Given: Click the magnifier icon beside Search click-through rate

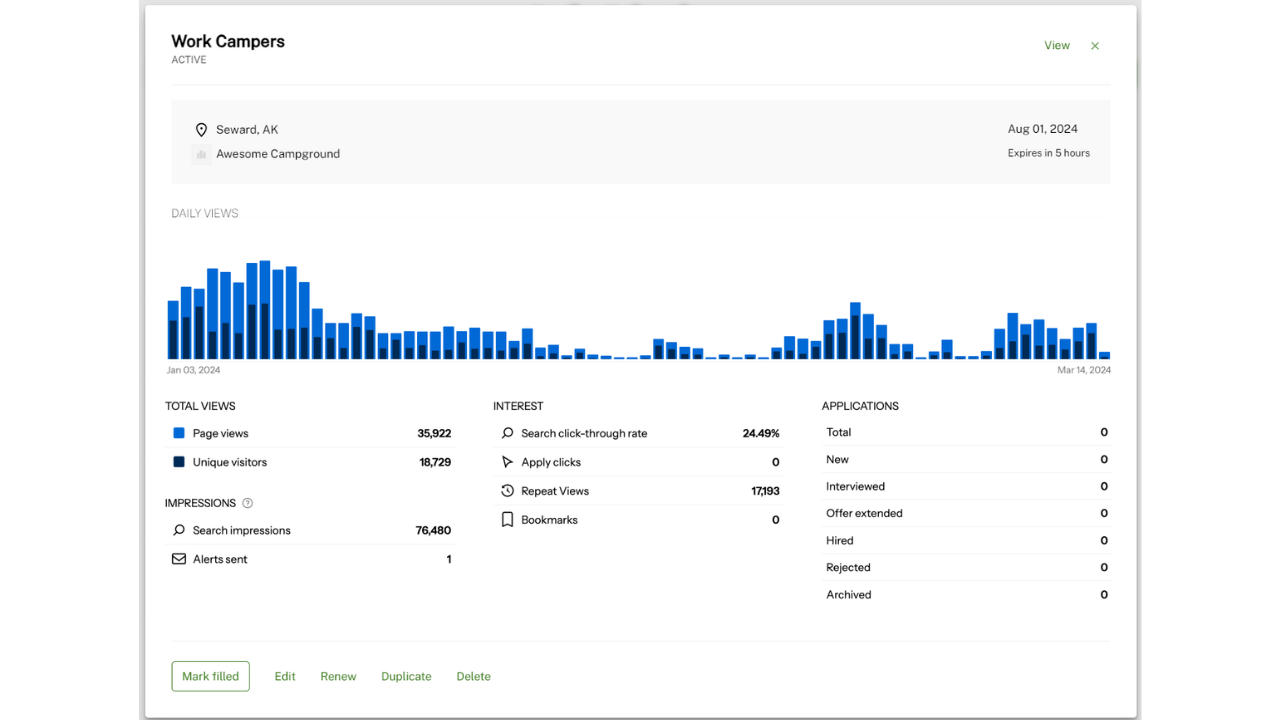Looking at the screenshot, I should point(507,433).
